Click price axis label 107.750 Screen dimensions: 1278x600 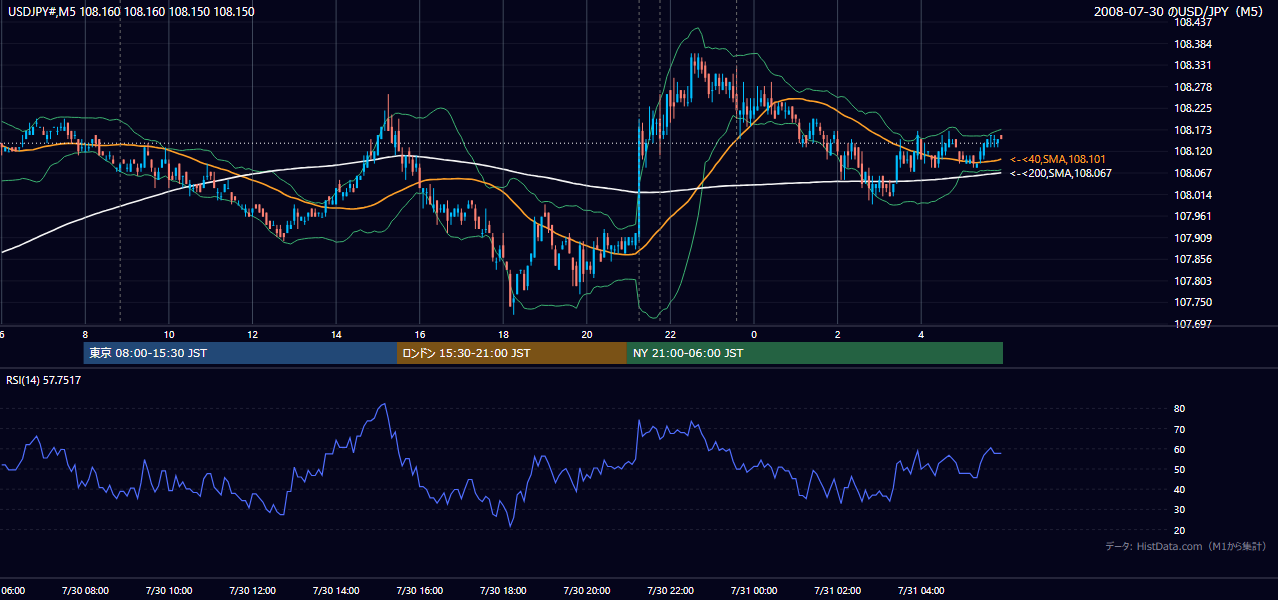(1194, 302)
